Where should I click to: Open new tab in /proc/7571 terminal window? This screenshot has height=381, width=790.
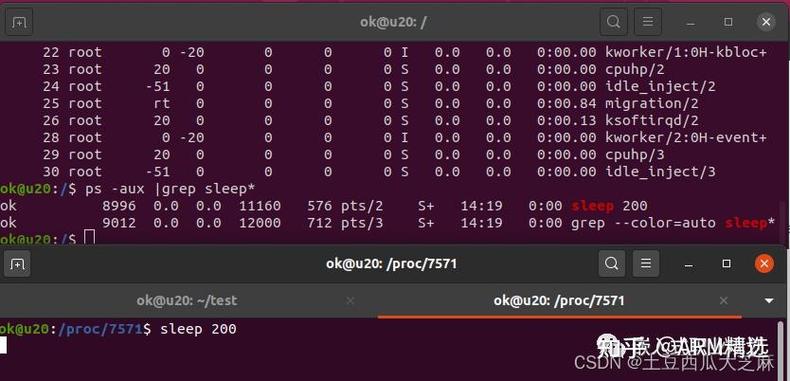tap(17, 264)
